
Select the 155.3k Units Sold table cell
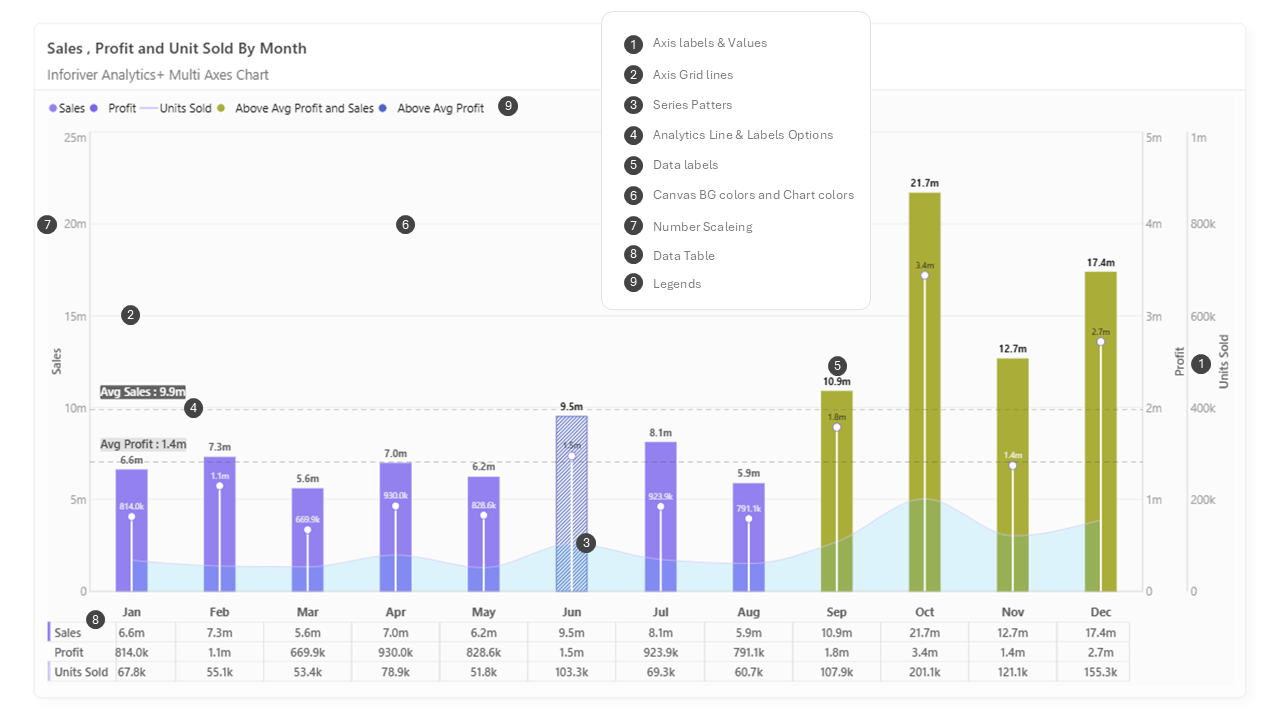pos(1100,672)
